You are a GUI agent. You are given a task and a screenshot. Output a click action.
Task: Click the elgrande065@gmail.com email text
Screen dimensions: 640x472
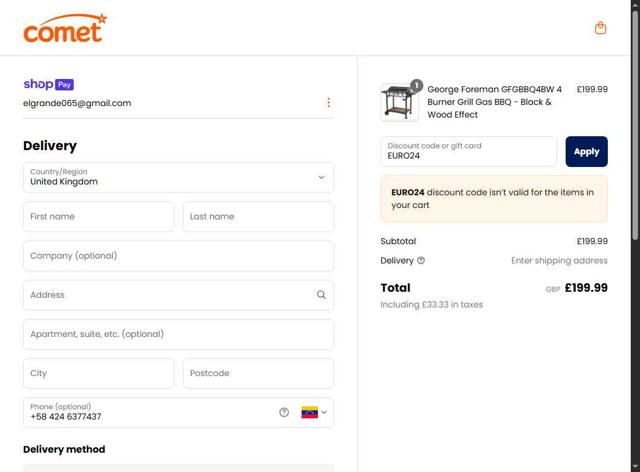click(x=77, y=103)
